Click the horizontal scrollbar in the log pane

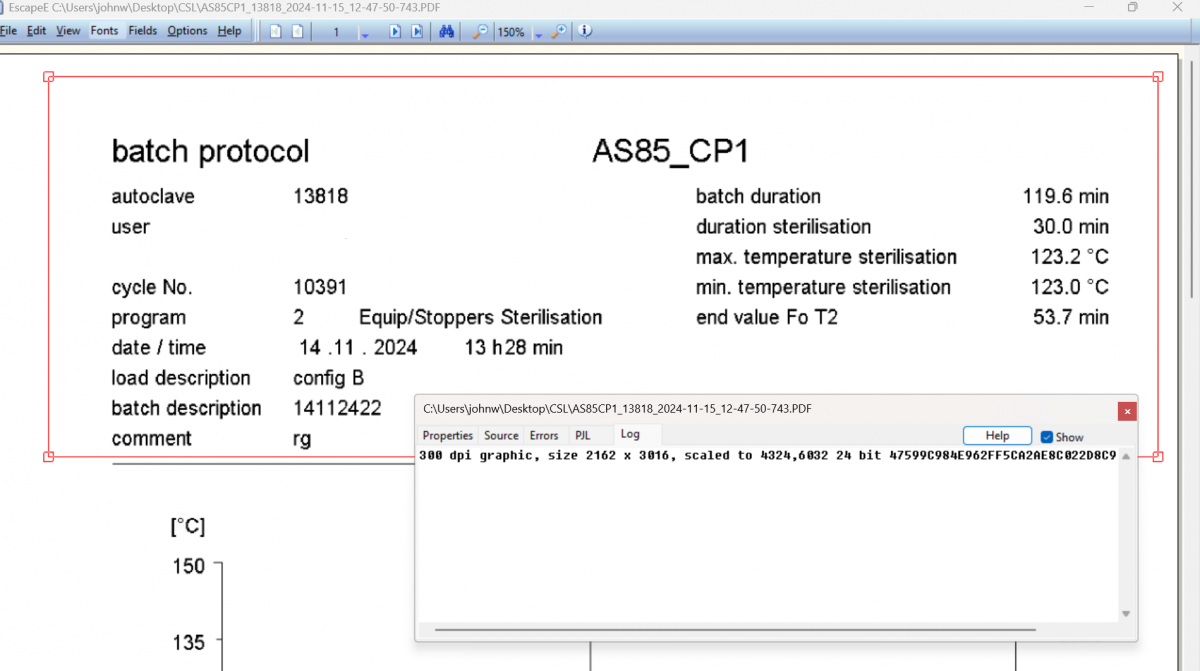[x=735, y=630]
